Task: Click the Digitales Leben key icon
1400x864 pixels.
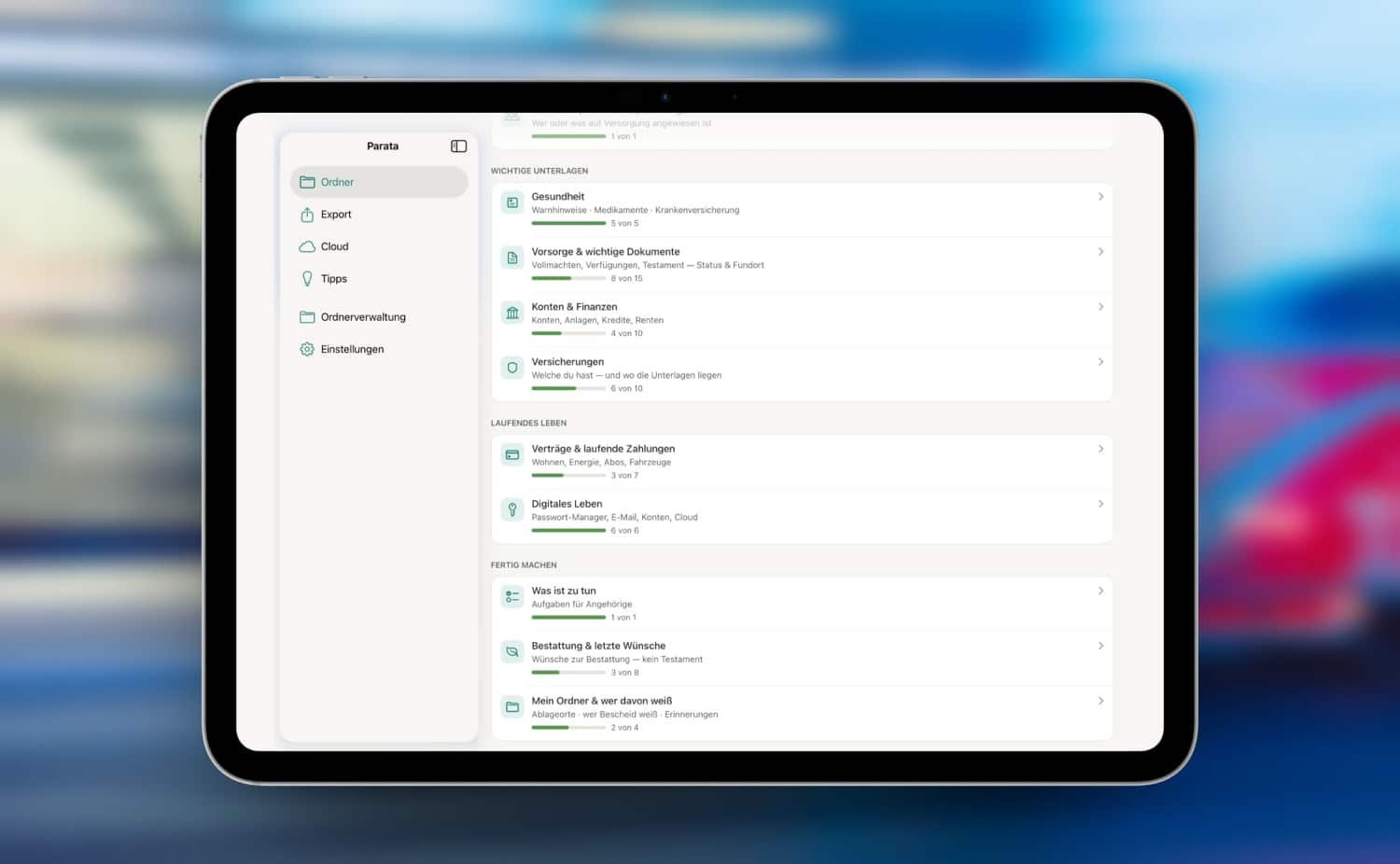Action: tap(512, 509)
